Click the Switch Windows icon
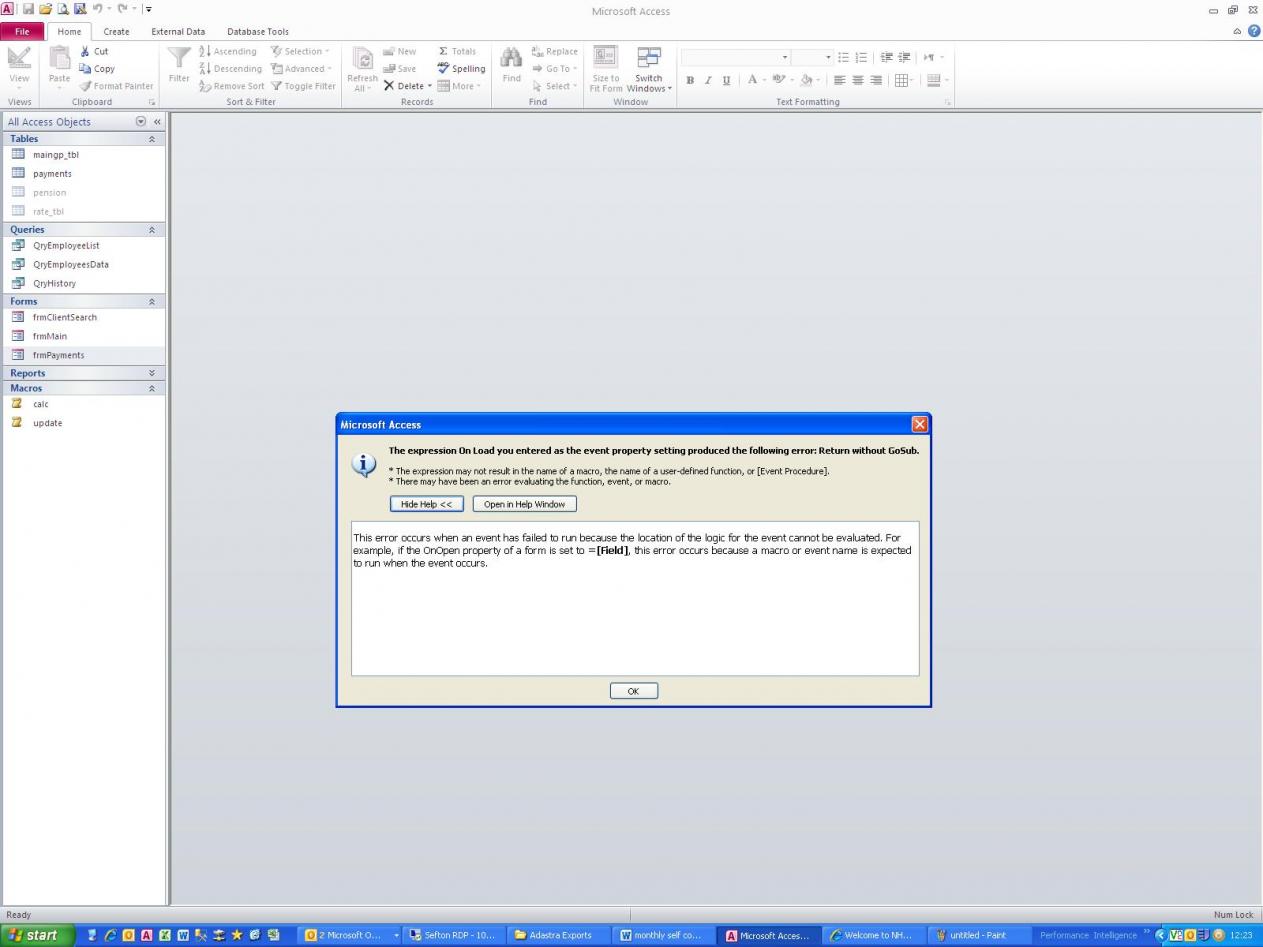This screenshot has height=947, width=1263. tap(649, 58)
